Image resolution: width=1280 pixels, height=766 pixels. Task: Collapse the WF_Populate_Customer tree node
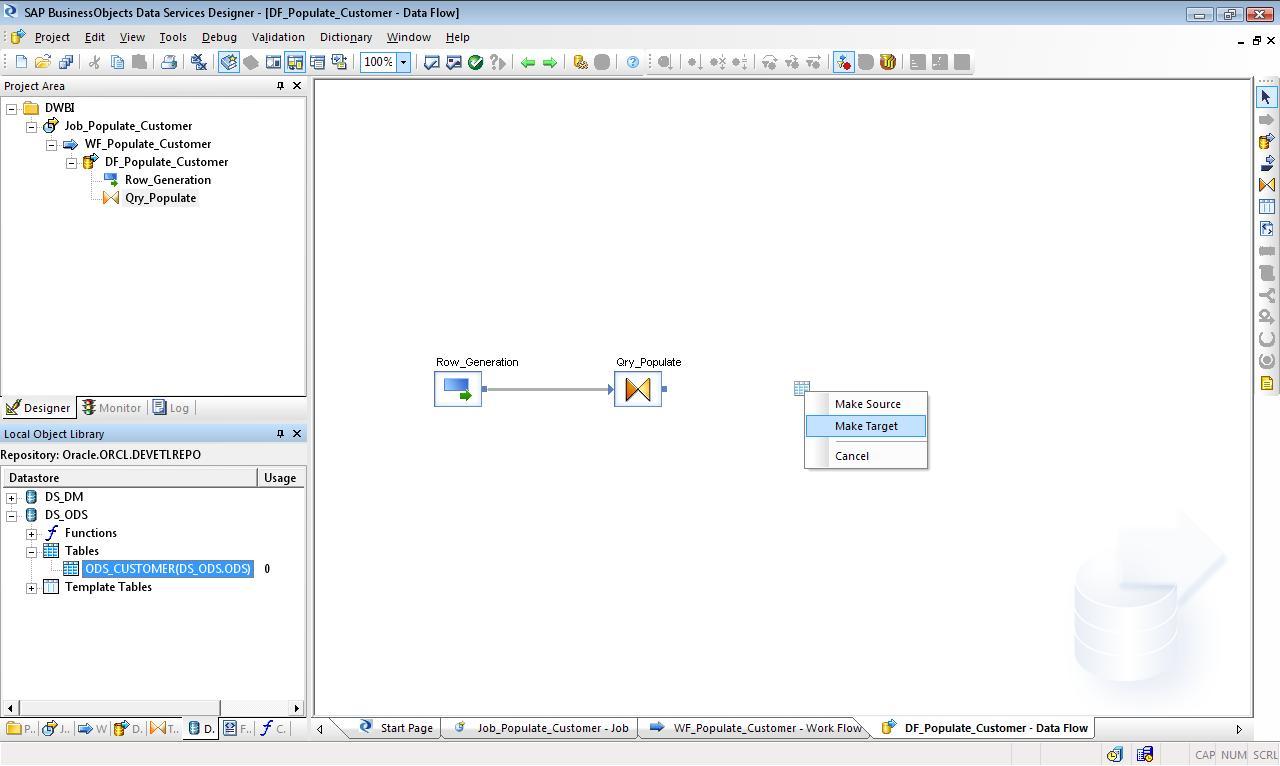click(52, 144)
